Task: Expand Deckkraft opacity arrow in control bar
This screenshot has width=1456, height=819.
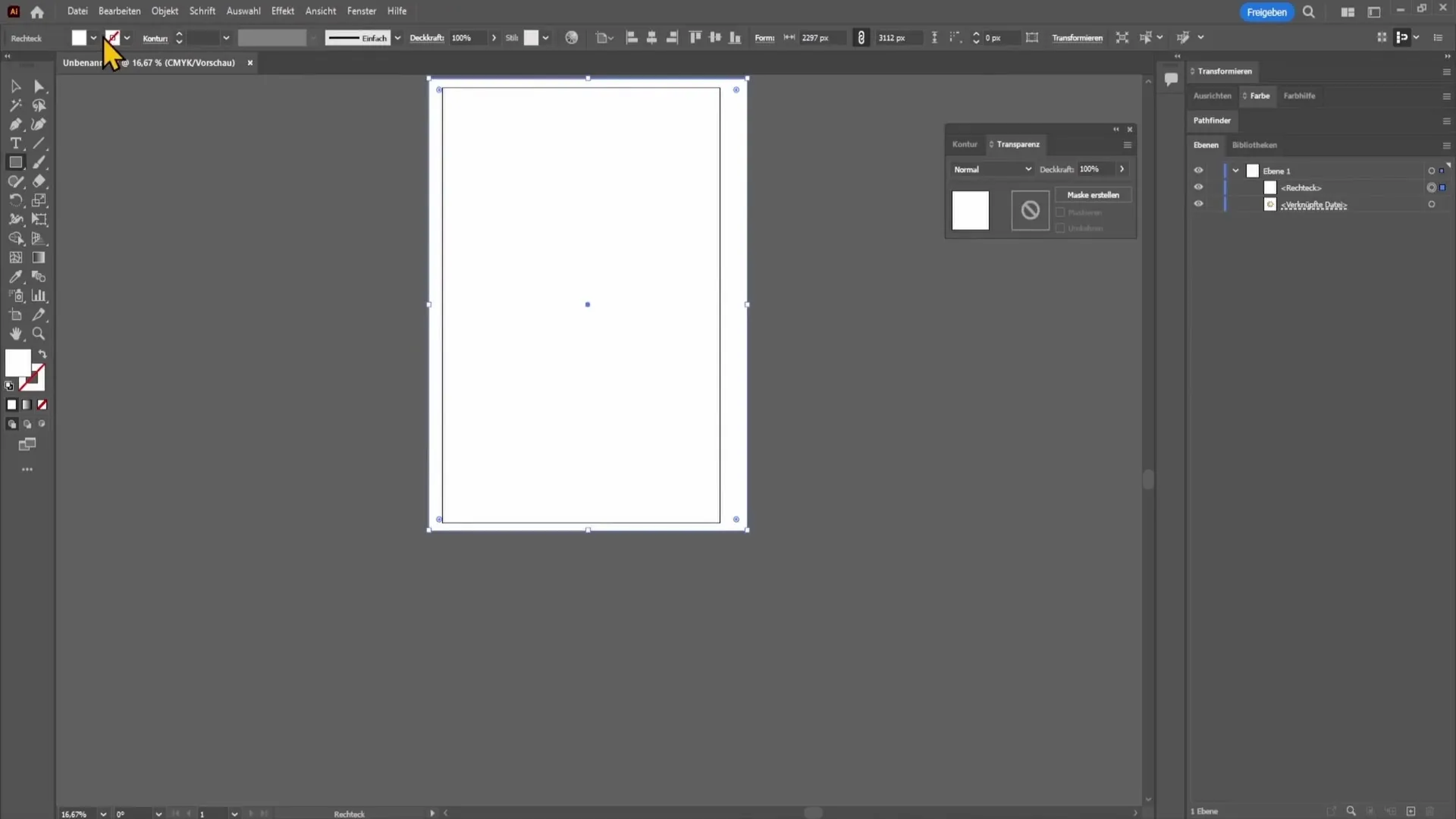Action: coord(494,38)
